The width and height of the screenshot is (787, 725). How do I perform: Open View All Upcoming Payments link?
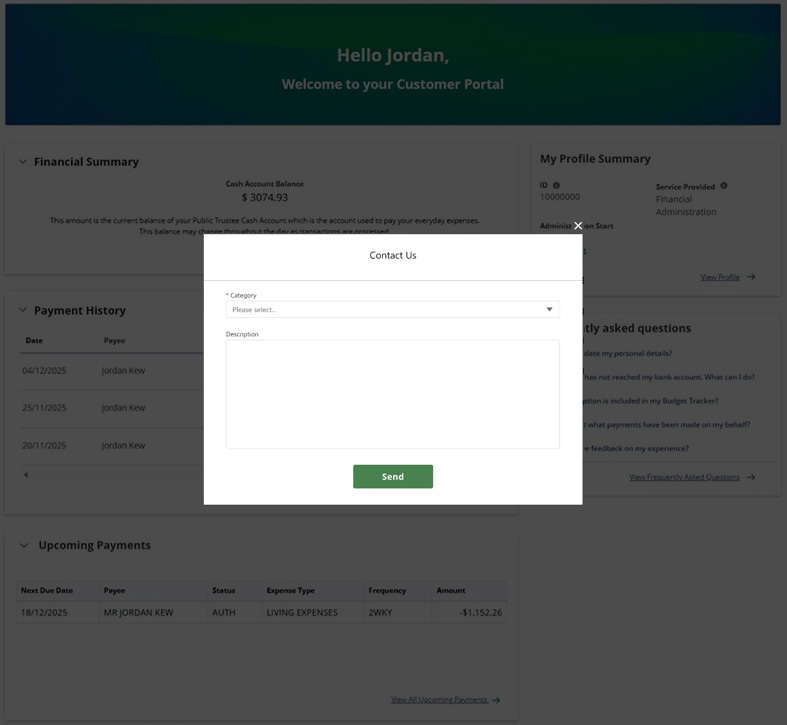click(439, 699)
